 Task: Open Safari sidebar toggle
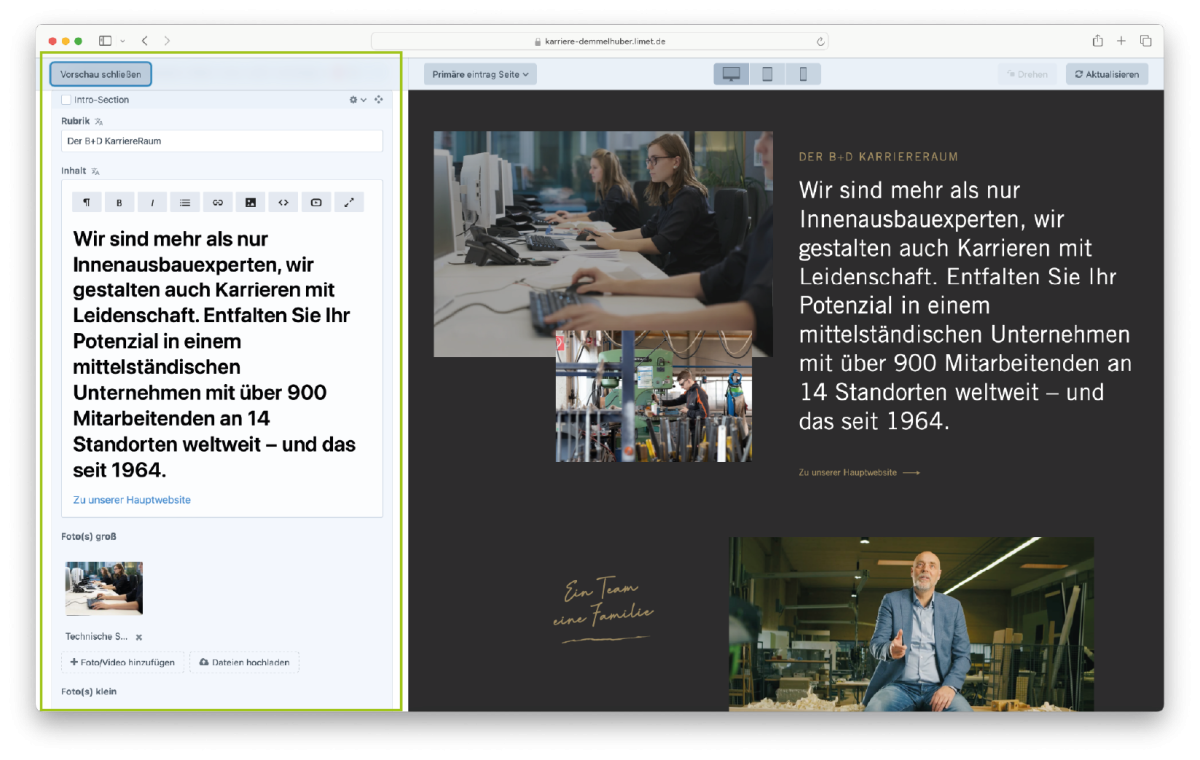click(105, 41)
